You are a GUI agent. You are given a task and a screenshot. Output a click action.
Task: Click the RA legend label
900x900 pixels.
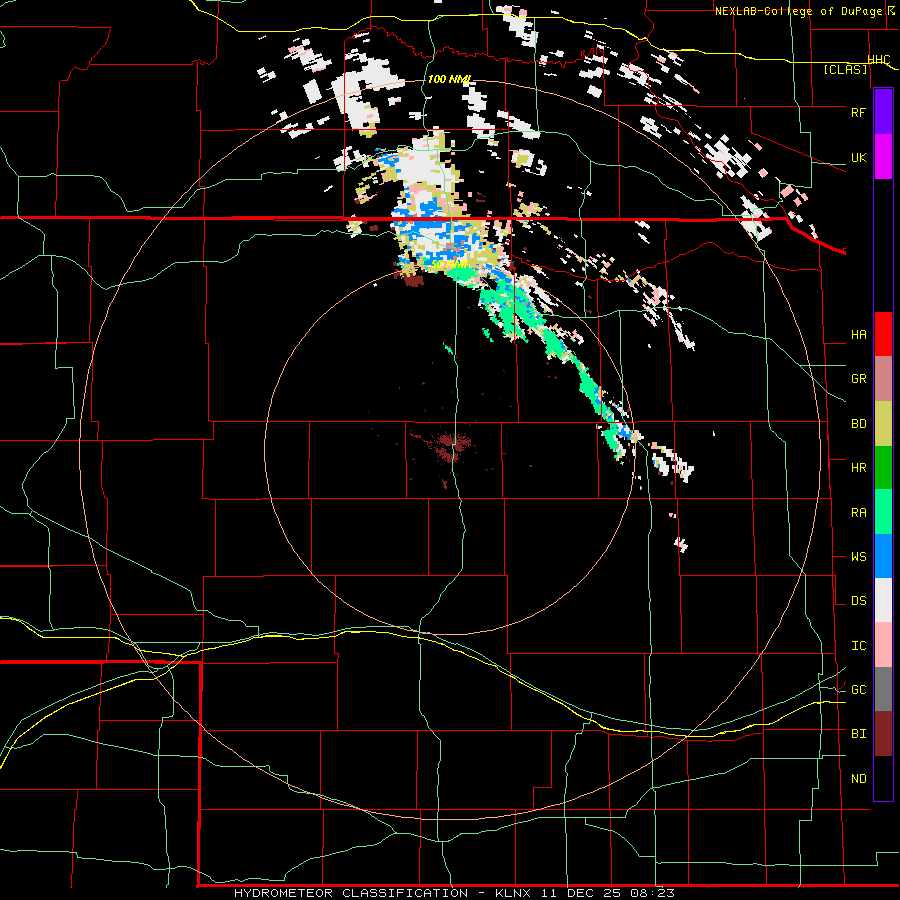point(858,513)
